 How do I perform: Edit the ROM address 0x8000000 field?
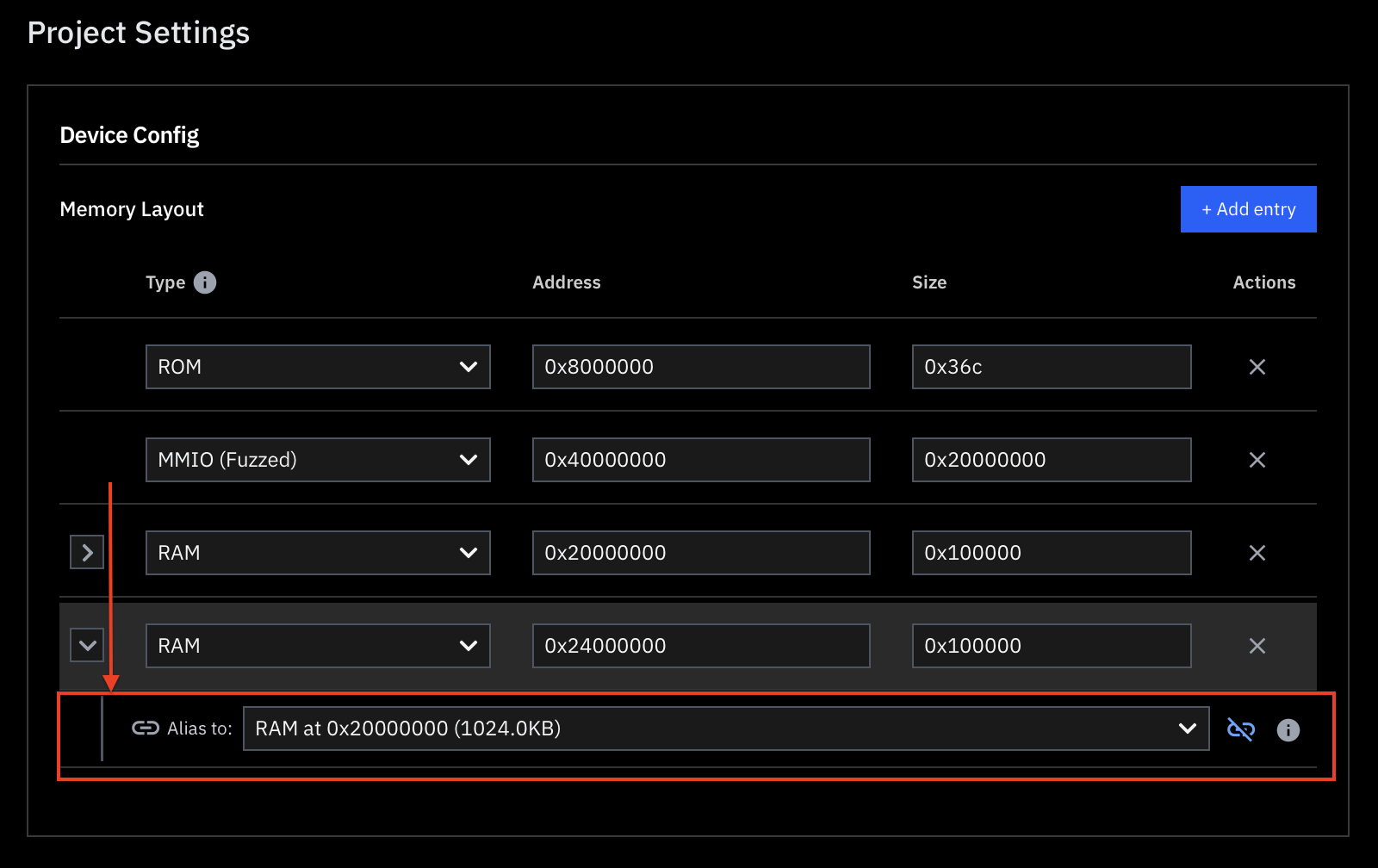tap(700, 367)
